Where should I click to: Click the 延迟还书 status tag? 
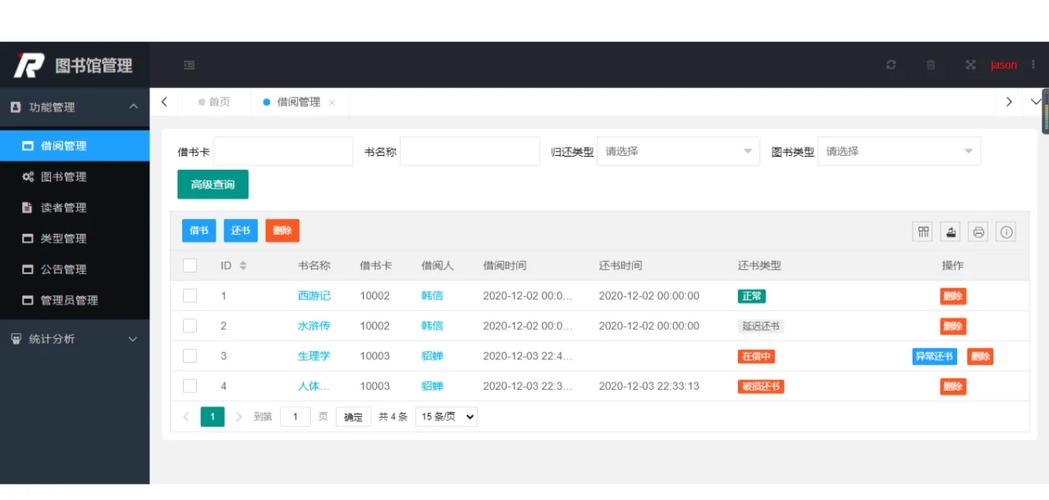[x=761, y=326]
